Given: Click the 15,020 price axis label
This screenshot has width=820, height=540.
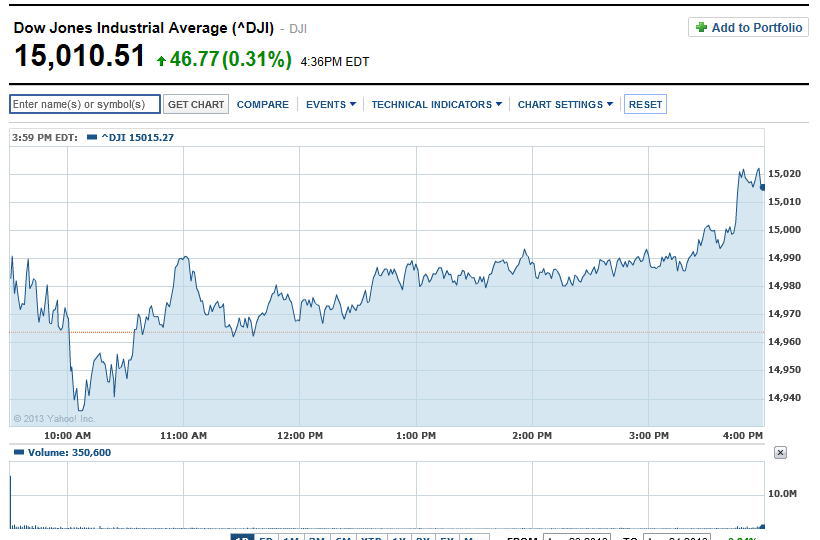Looking at the screenshot, I should click(x=784, y=174).
